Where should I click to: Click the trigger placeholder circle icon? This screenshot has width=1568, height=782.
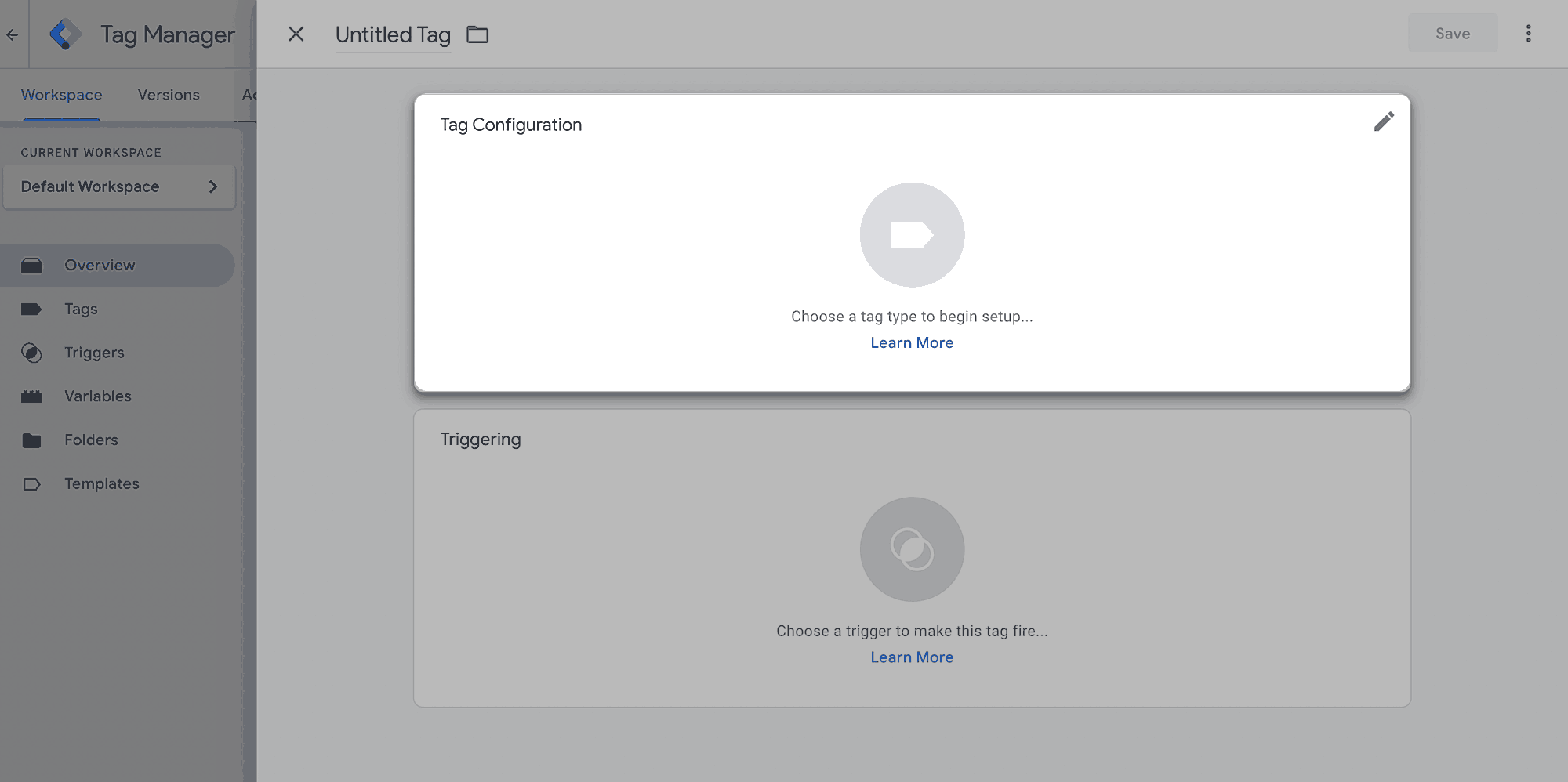point(912,549)
